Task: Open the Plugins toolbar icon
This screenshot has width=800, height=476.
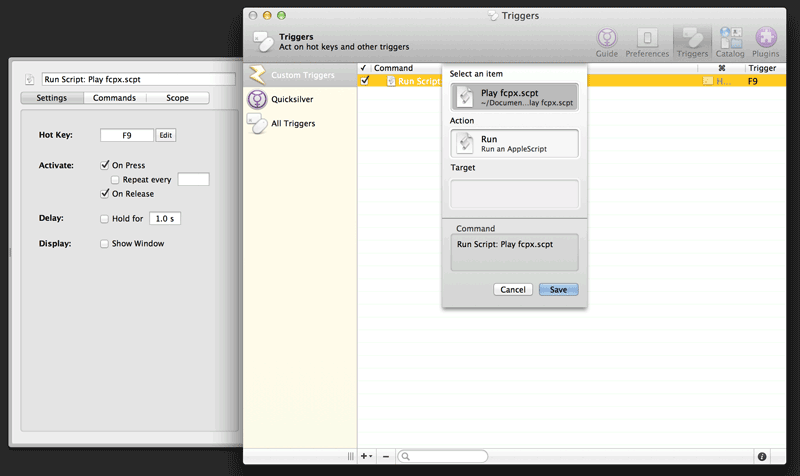Action: pyautogui.click(x=765, y=42)
